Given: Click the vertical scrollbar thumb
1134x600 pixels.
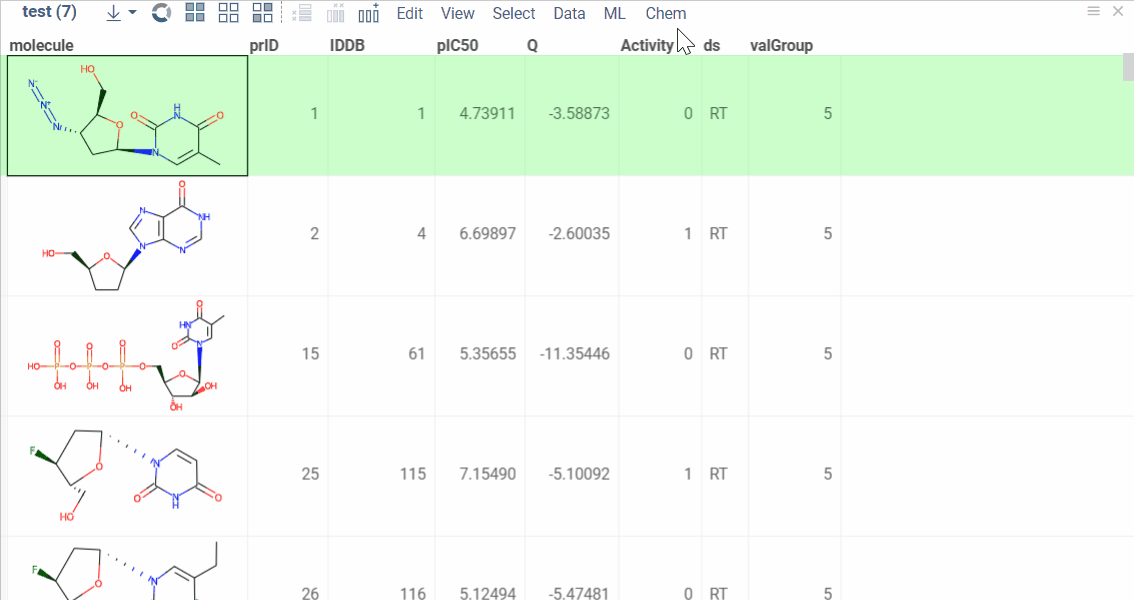Looking at the screenshot, I should click(x=1128, y=67).
